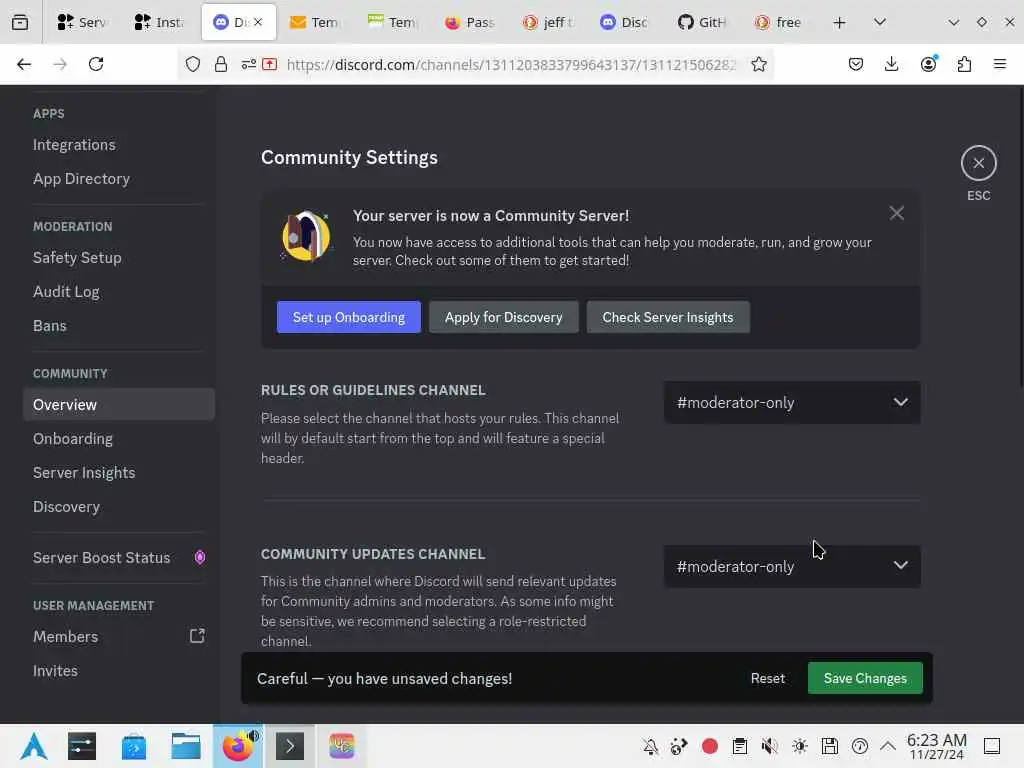Screen dimensions: 1024x768
Task: Open the Arch application launcher
Action: (34, 746)
